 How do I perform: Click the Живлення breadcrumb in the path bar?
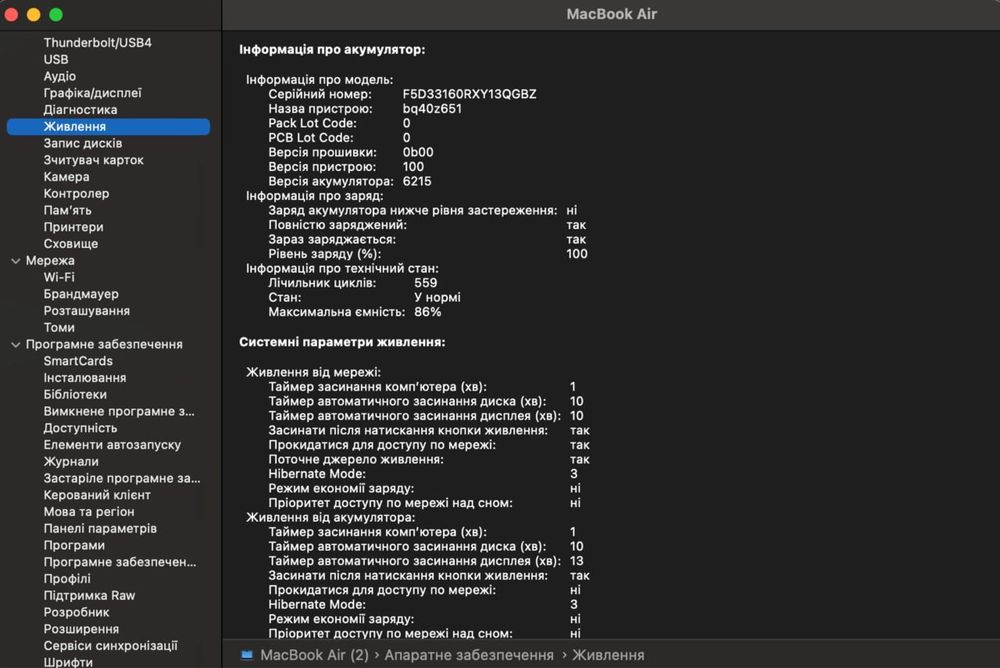608,655
